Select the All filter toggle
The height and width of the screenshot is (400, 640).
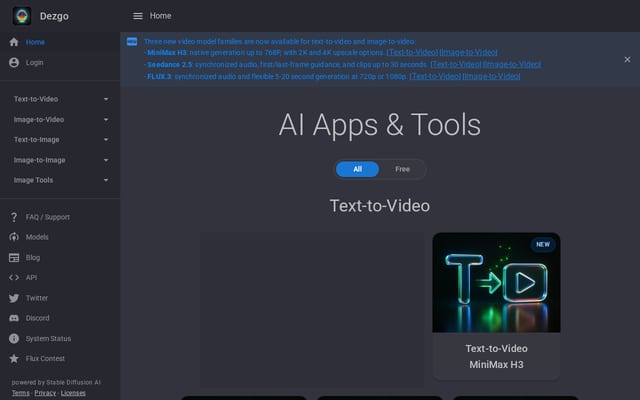(357, 169)
